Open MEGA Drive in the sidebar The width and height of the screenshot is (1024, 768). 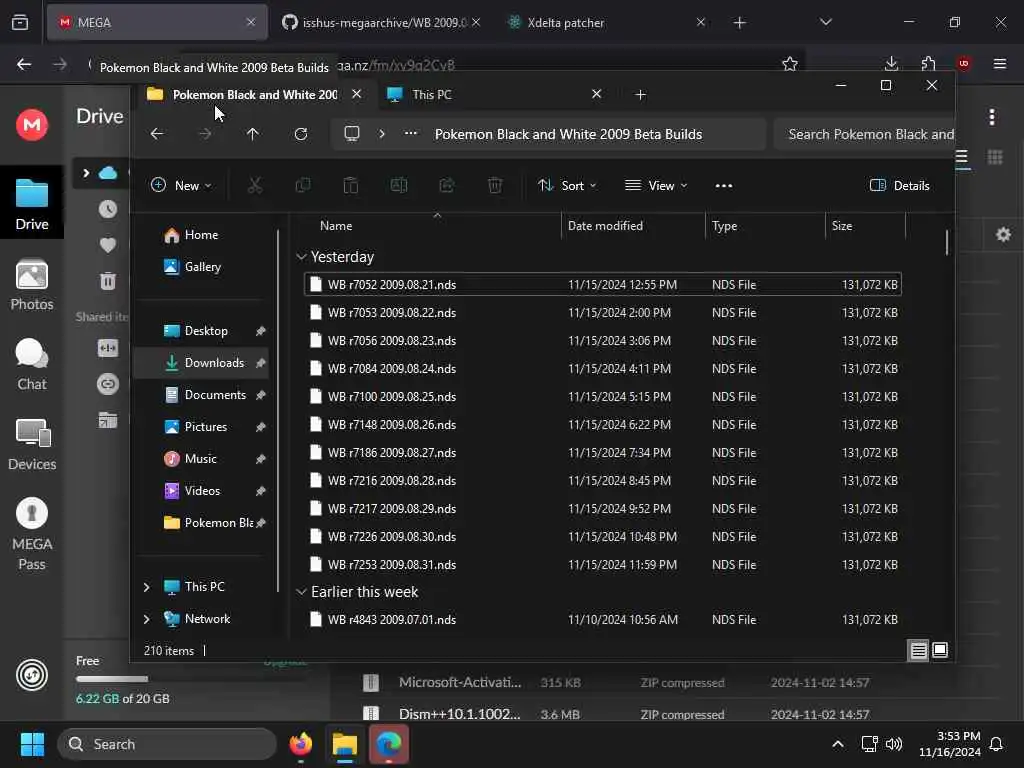click(31, 203)
